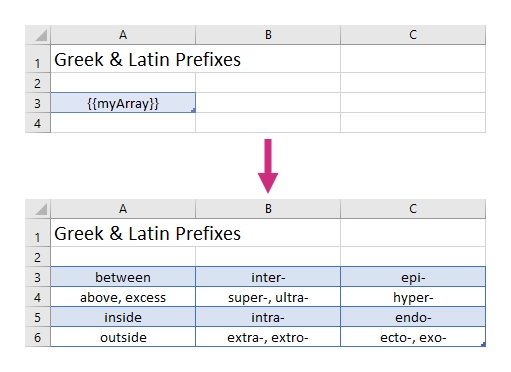This screenshot has height=372, width=511.
Task: Click the 'hyper-' cell
Action: pyautogui.click(x=413, y=297)
